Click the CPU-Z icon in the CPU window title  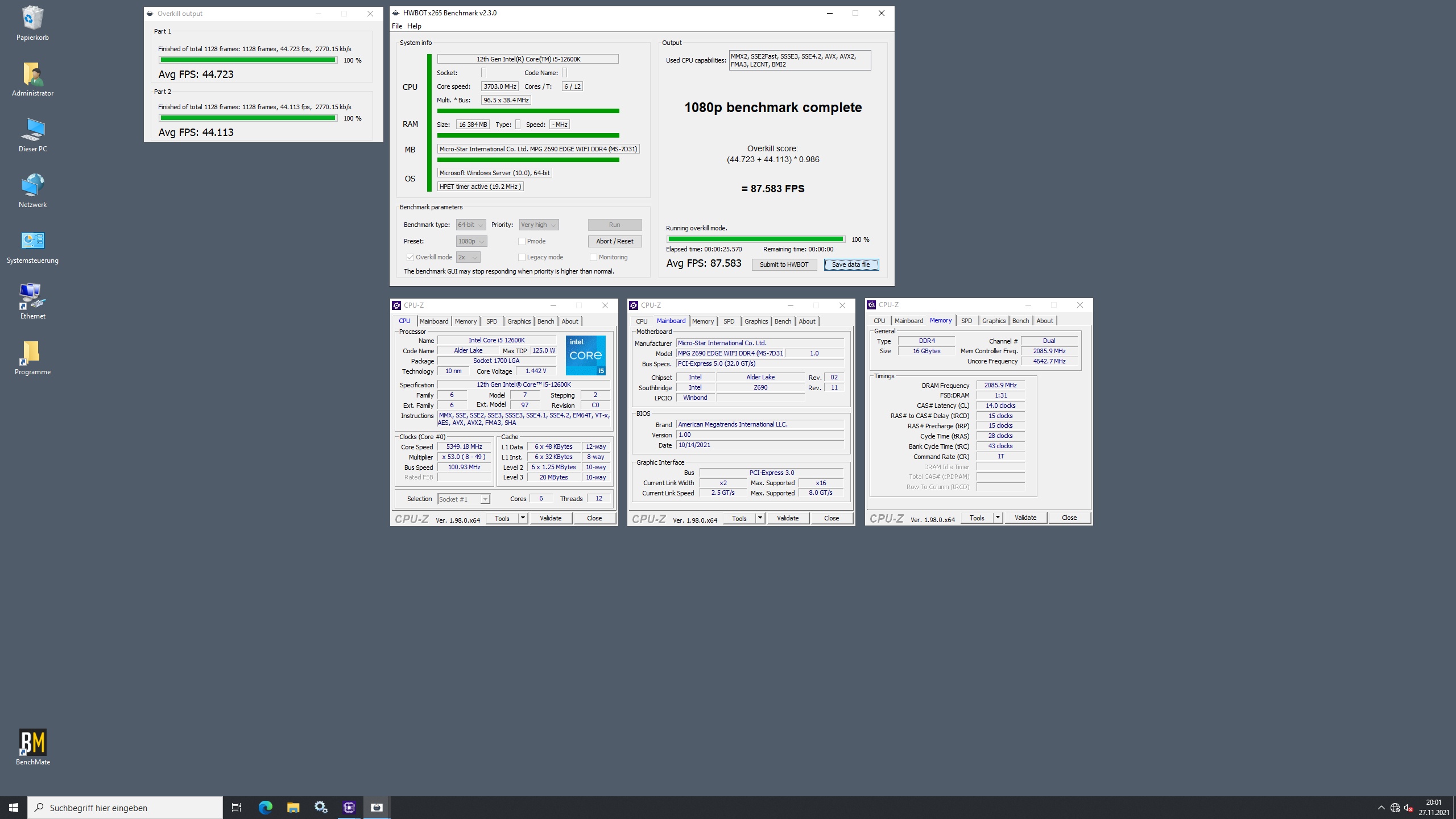[x=396, y=305]
